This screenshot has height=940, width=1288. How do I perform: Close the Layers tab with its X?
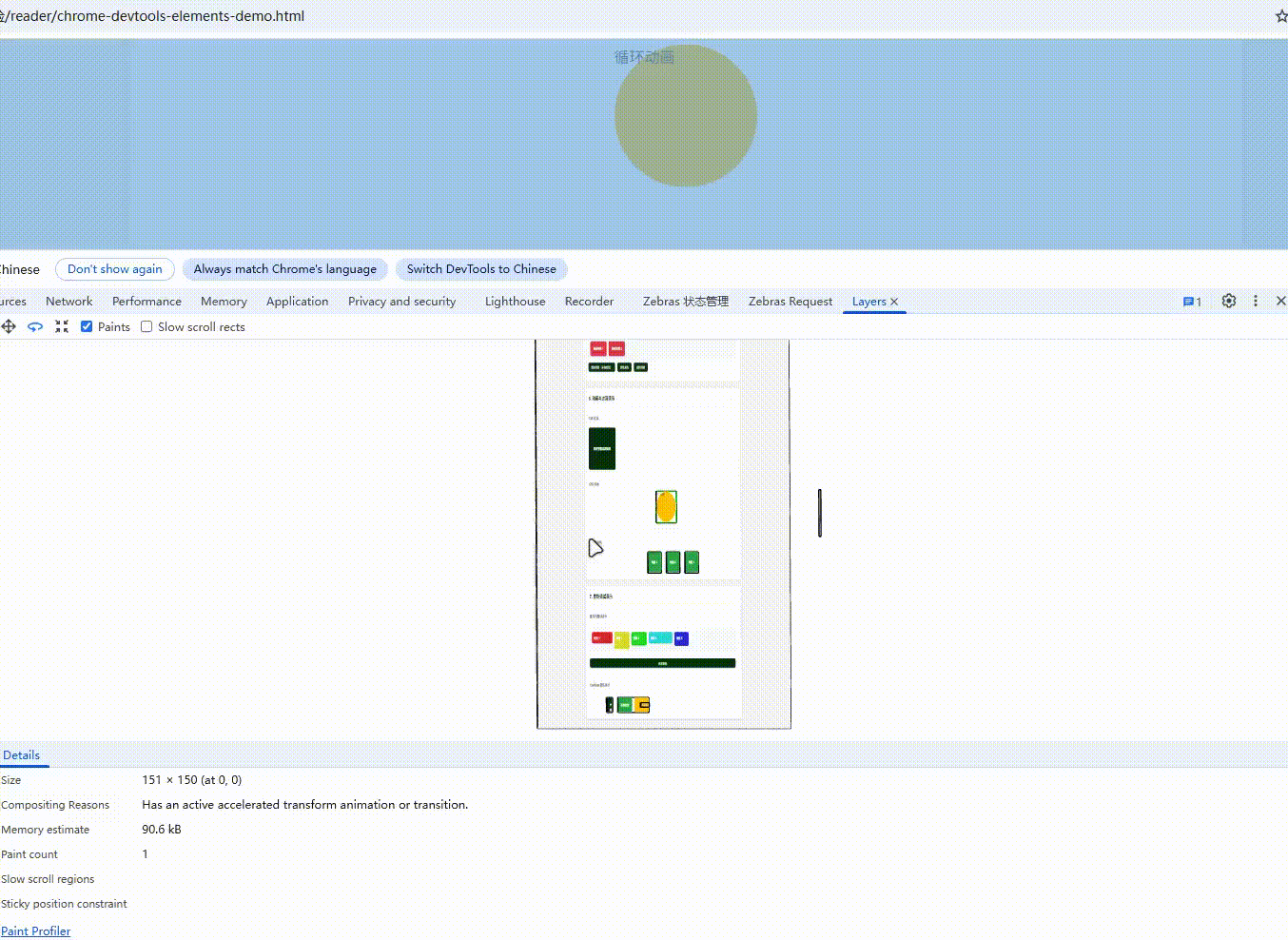pos(893,301)
